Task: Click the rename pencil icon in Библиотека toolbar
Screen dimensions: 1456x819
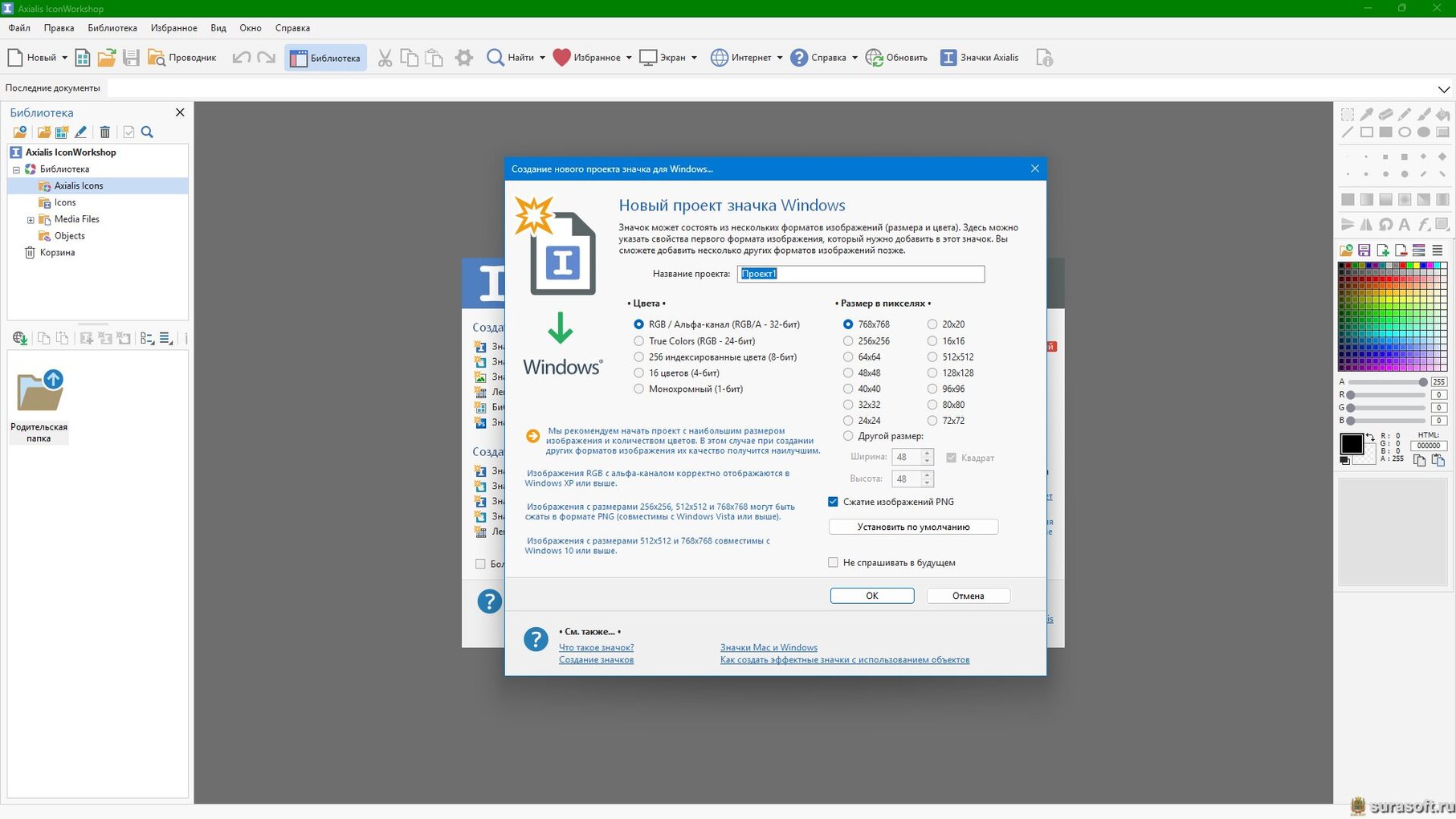Action: [80, 132]
